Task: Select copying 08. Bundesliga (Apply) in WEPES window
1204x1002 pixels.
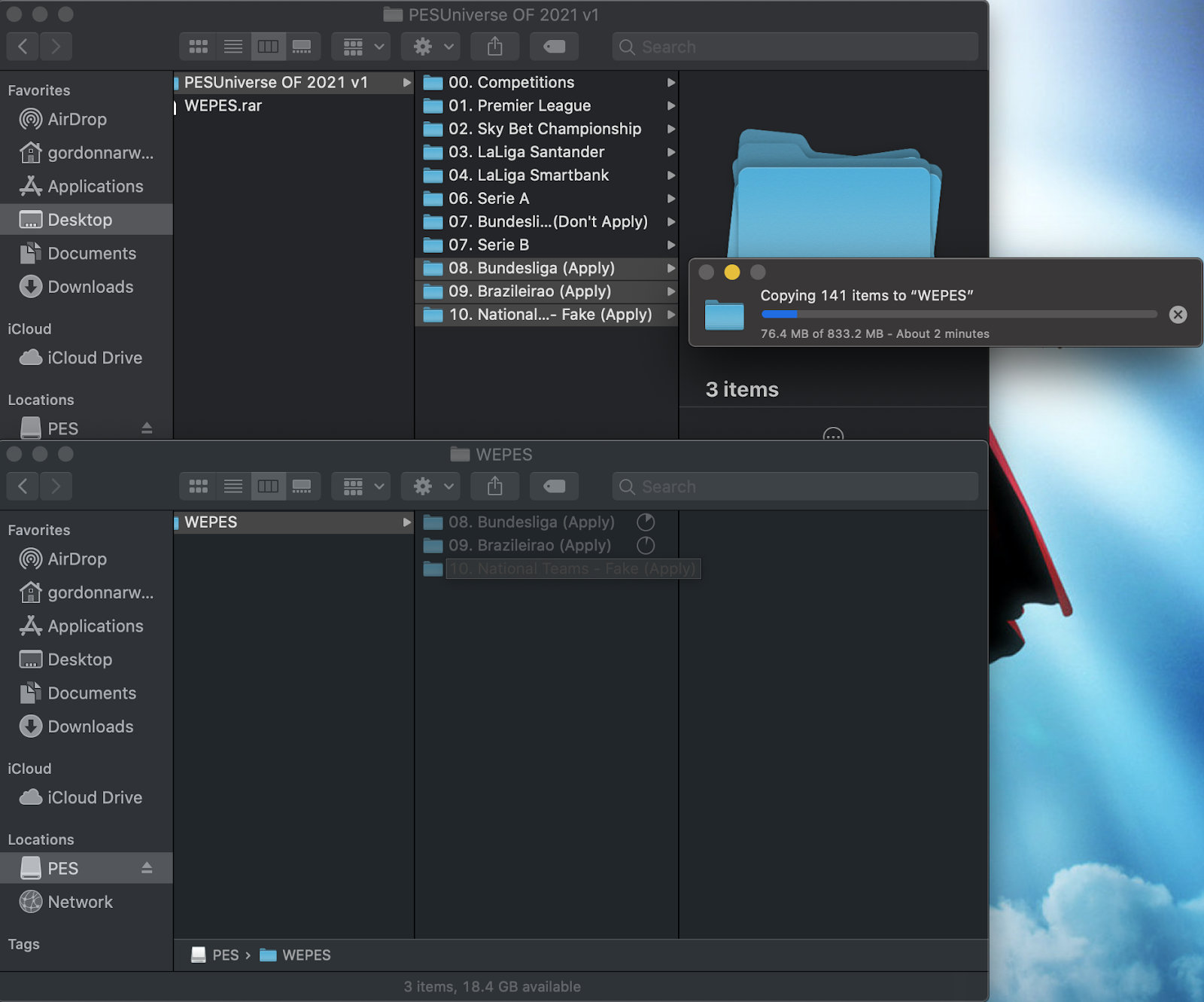Action: 547,522
